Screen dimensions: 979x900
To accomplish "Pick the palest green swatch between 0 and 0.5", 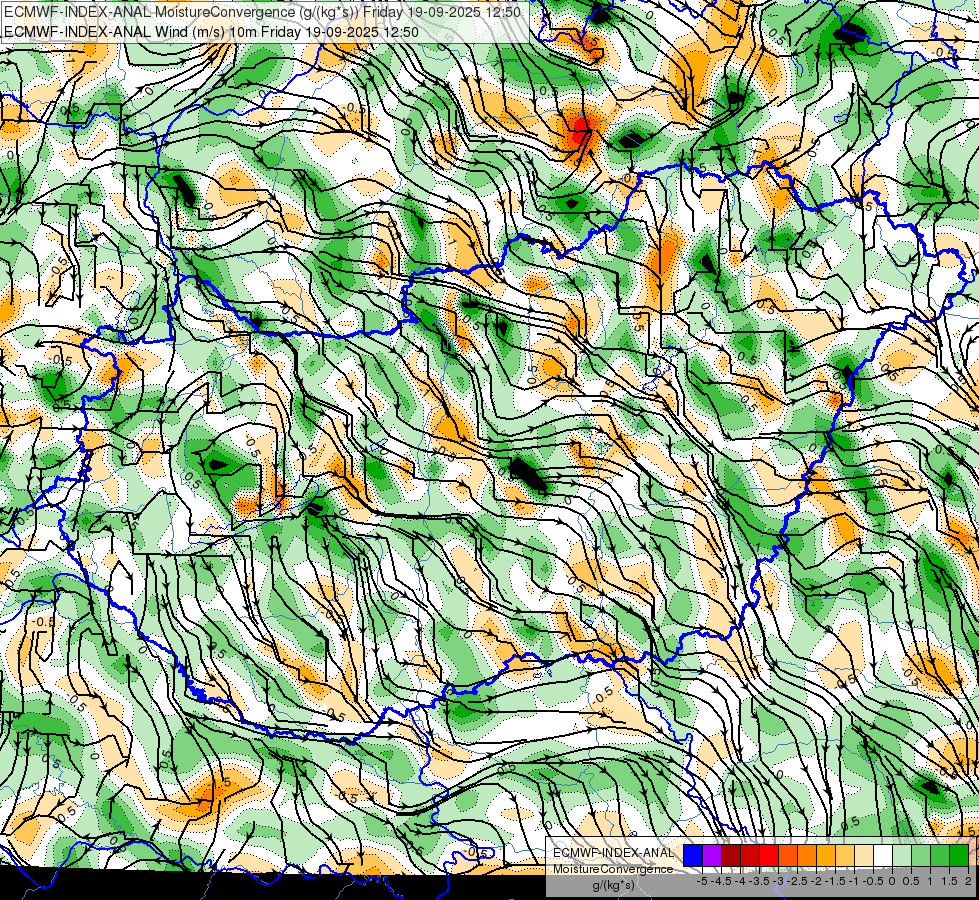I will (x=902, y=856).
